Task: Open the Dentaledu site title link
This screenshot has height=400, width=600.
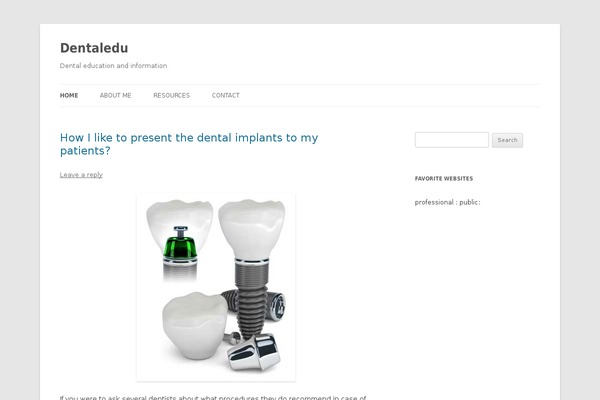Action: 94,48
